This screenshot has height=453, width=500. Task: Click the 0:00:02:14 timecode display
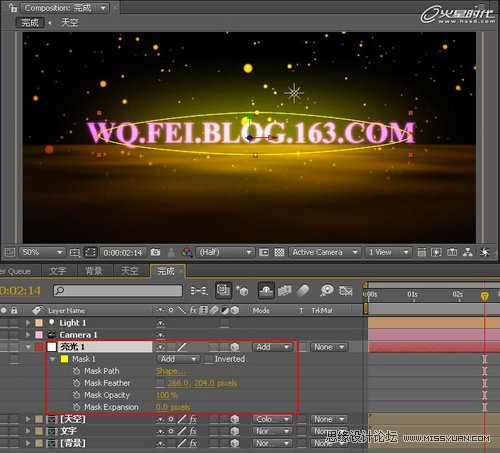coord(122,253)
